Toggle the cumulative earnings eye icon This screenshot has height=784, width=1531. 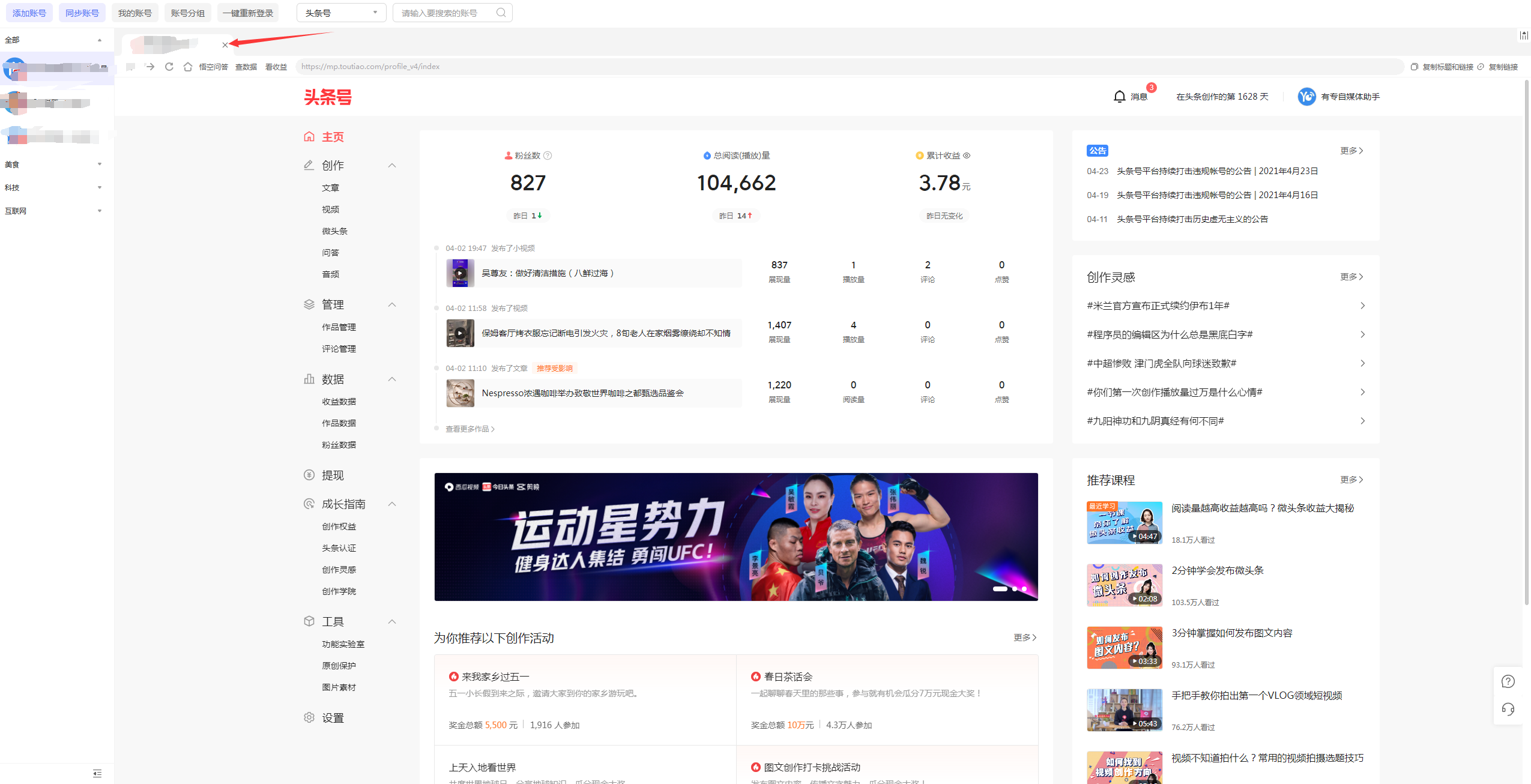pyautogui.click(x=967, y=155)
